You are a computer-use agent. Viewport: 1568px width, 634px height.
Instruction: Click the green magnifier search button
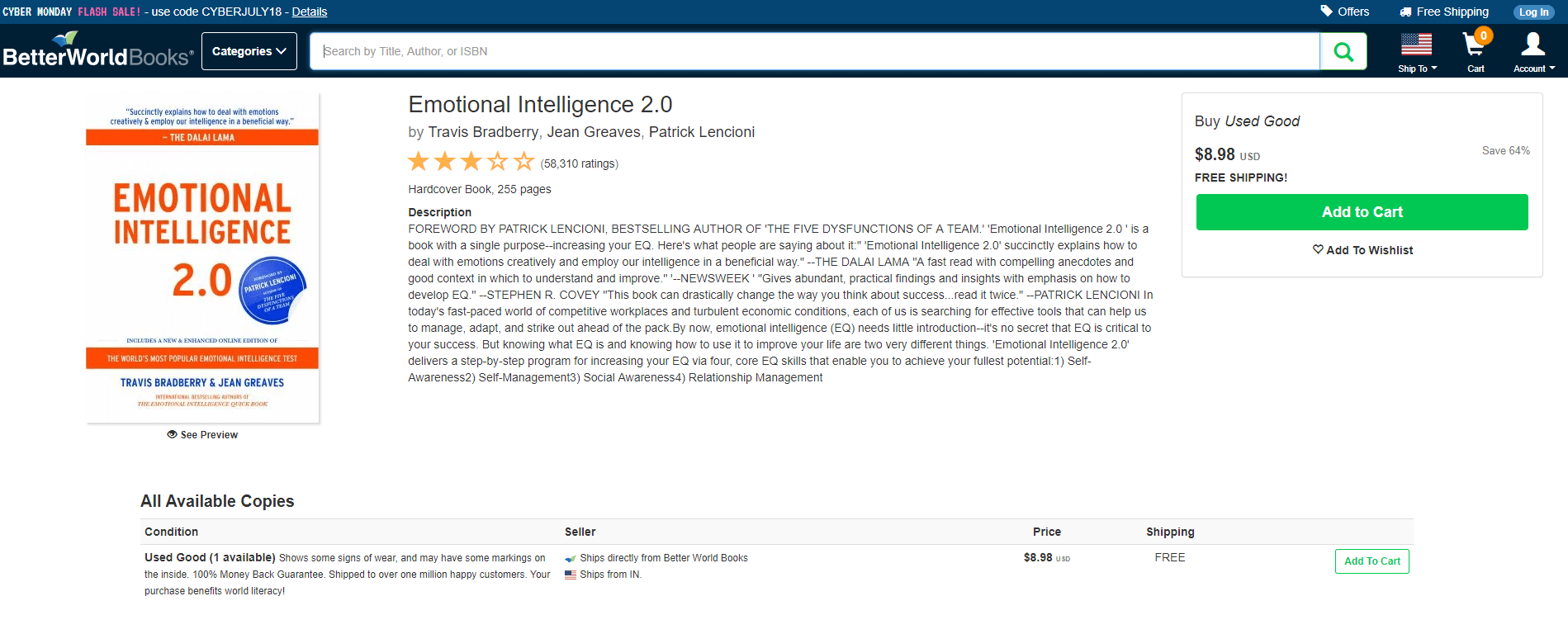pyautogui.click(x=1343, y=51)
